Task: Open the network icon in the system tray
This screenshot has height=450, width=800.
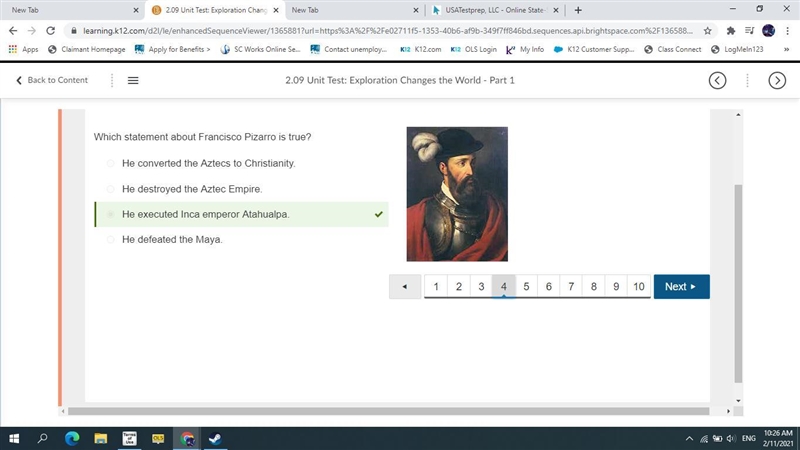Action: click(x=704, y=438)
